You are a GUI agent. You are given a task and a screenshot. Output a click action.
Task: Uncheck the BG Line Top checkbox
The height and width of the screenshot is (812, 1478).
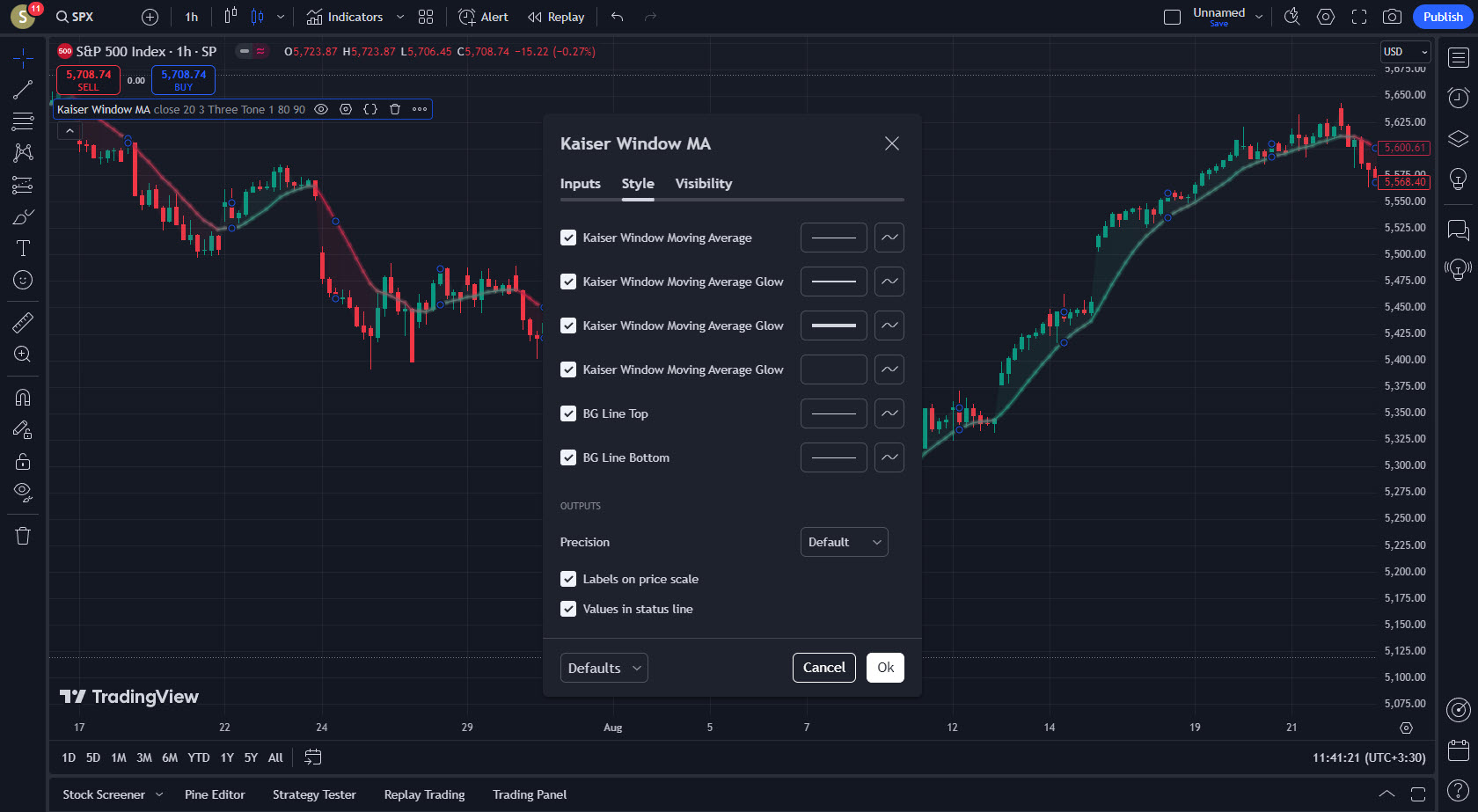[568, 413]
